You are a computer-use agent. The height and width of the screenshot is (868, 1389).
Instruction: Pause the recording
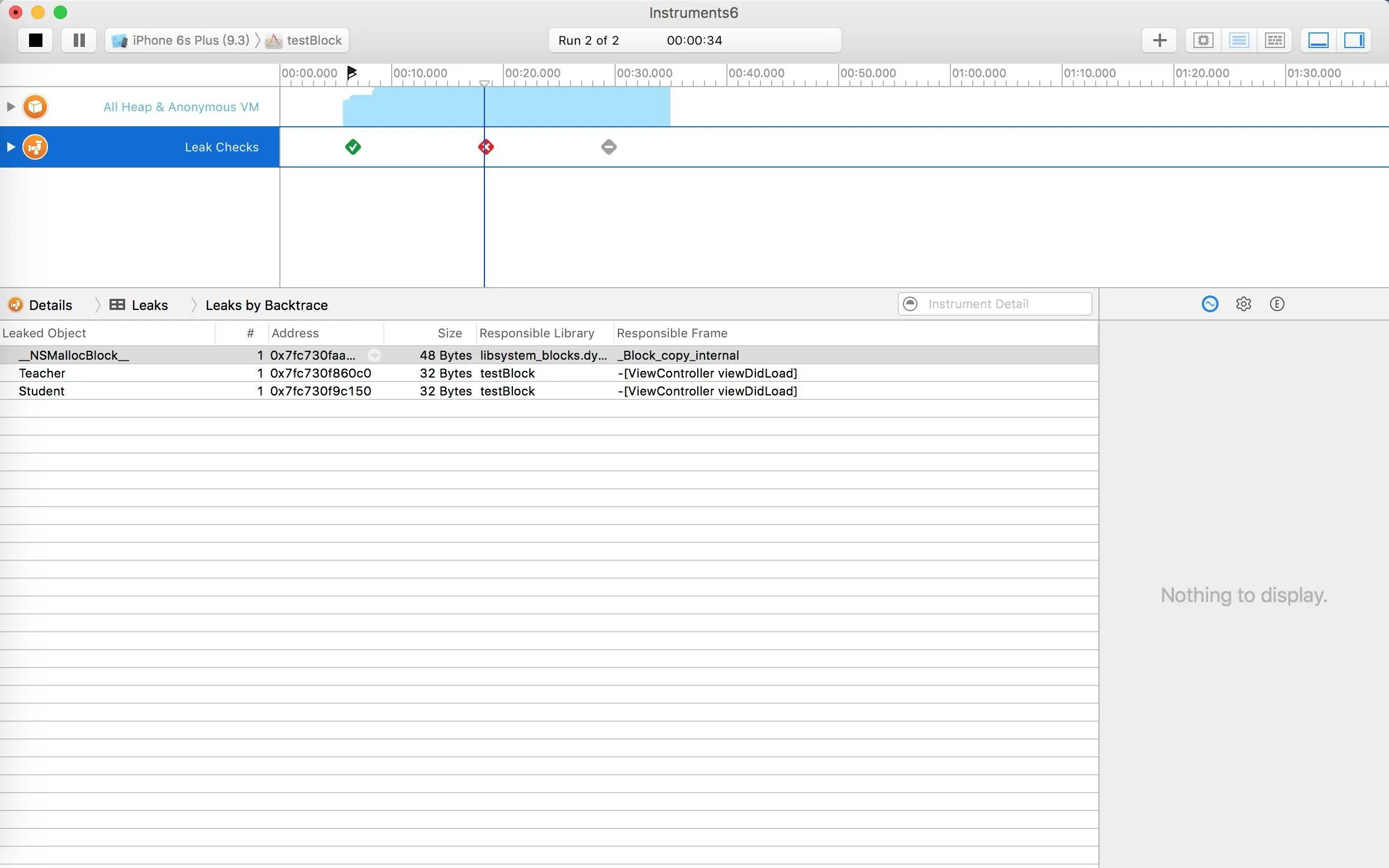coord(79,40)
